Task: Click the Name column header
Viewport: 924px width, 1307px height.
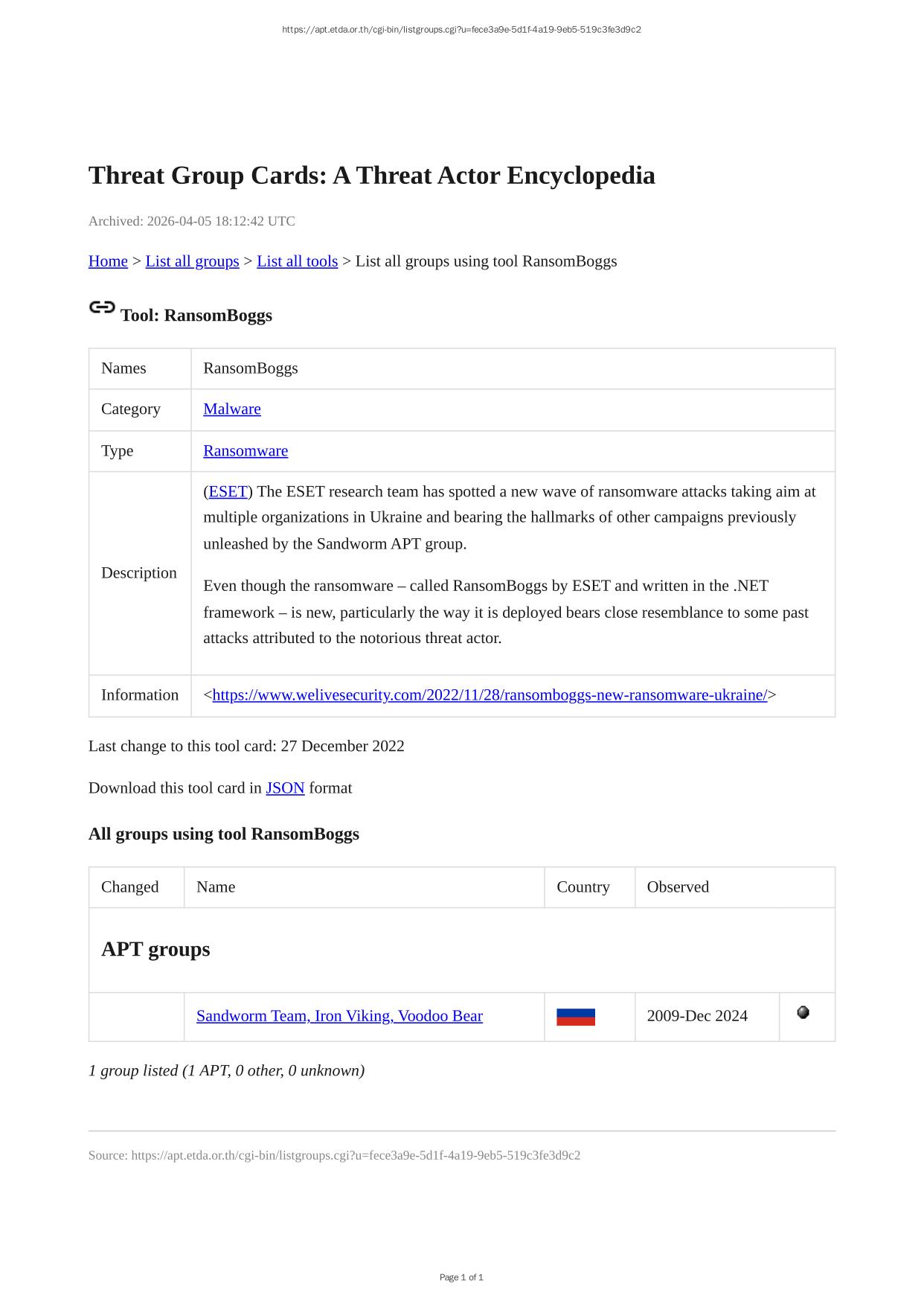Action: pos(216,886)
